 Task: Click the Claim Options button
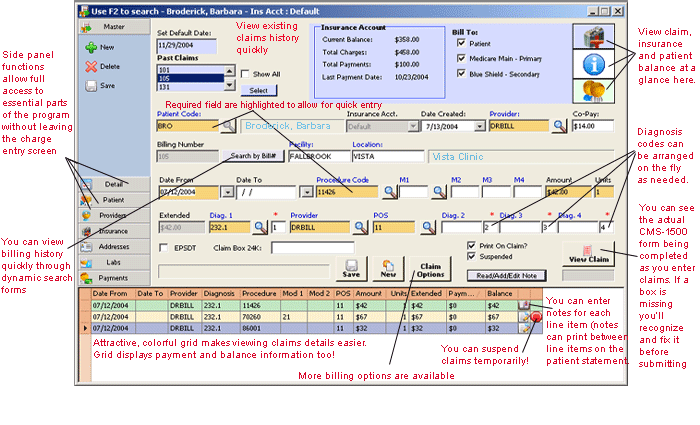coord(430,270)
